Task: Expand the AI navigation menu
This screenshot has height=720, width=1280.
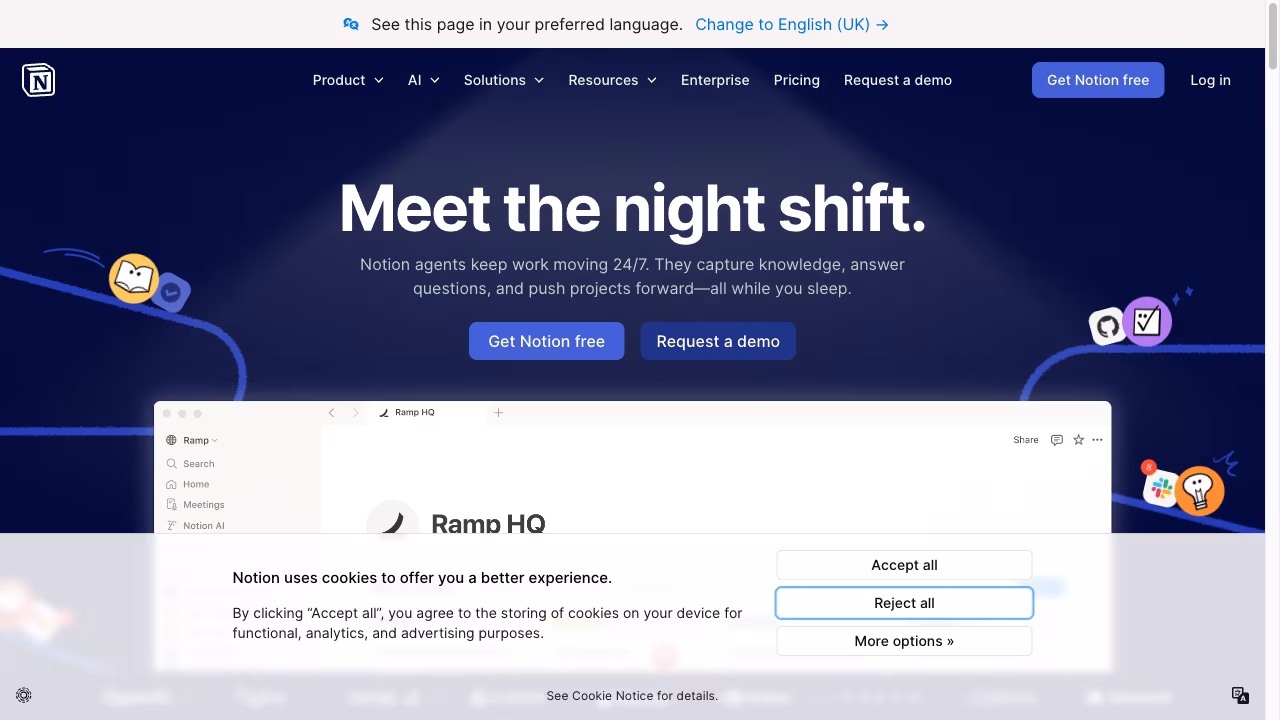Action: (x=423, y=80)
